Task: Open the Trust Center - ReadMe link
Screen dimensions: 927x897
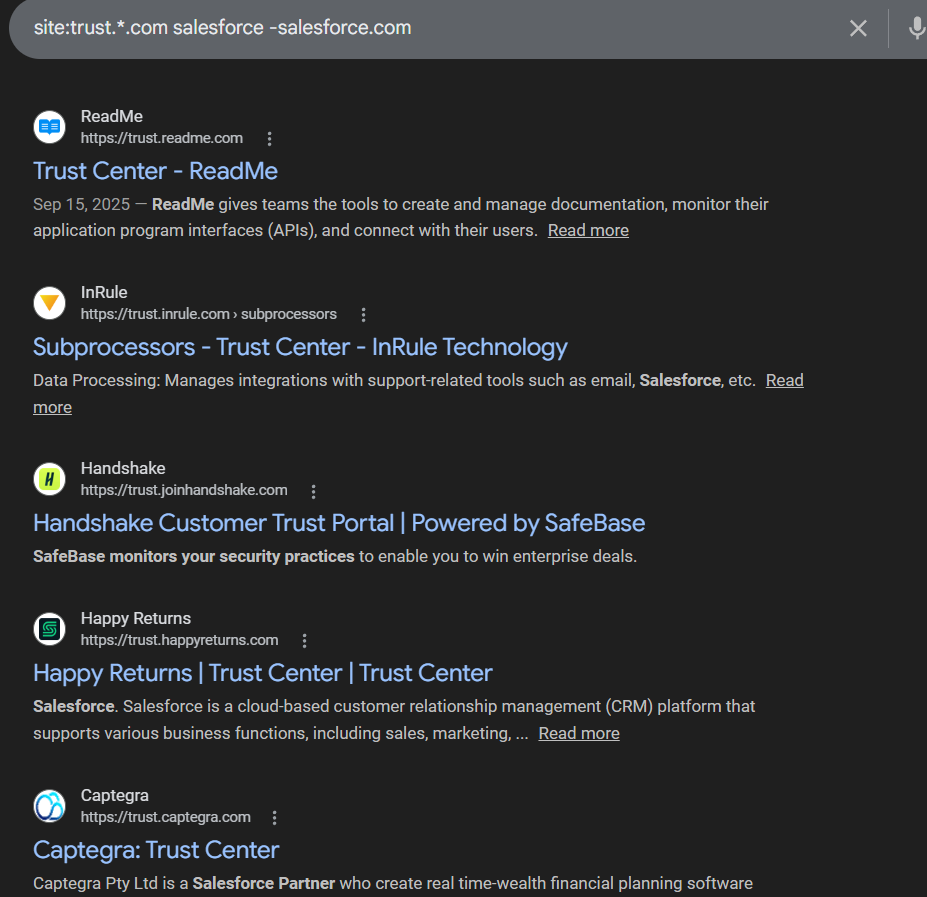Action: [155, 171]
